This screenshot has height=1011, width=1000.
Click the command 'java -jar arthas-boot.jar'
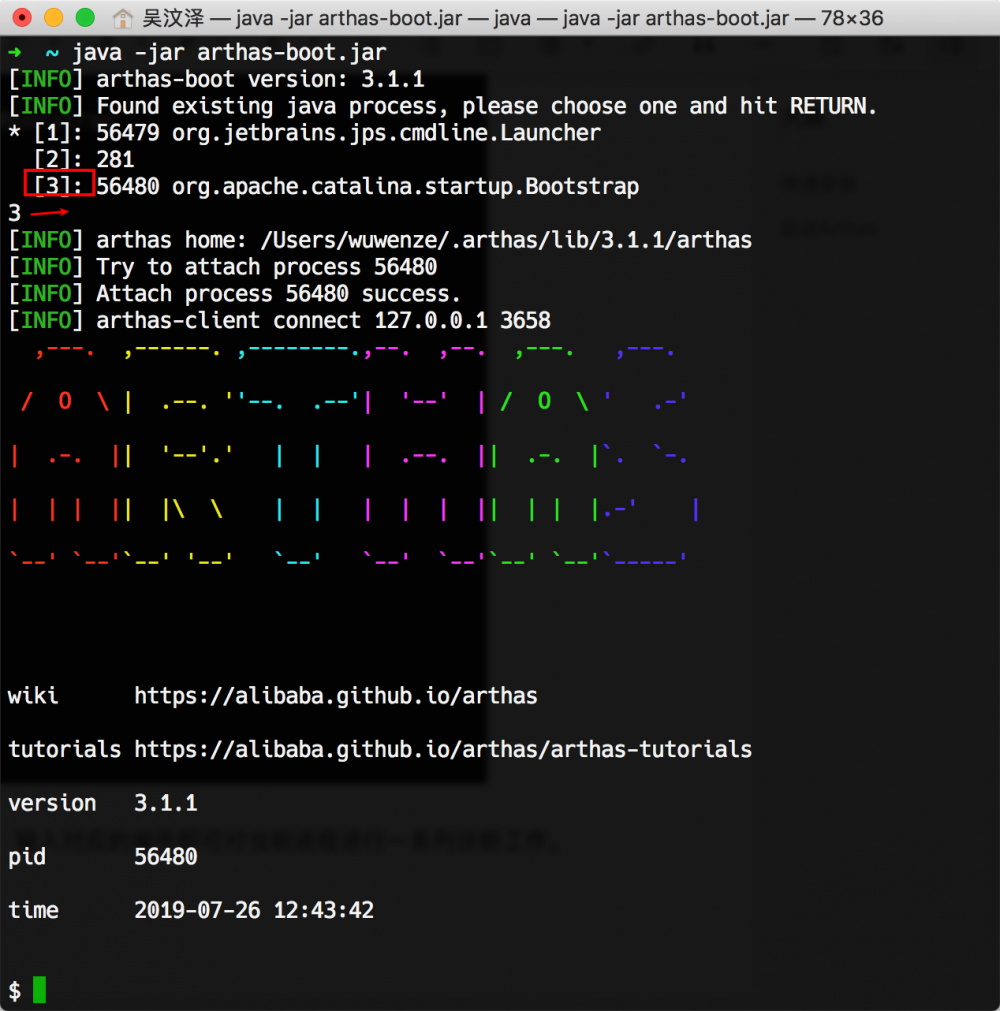[229, 52]
